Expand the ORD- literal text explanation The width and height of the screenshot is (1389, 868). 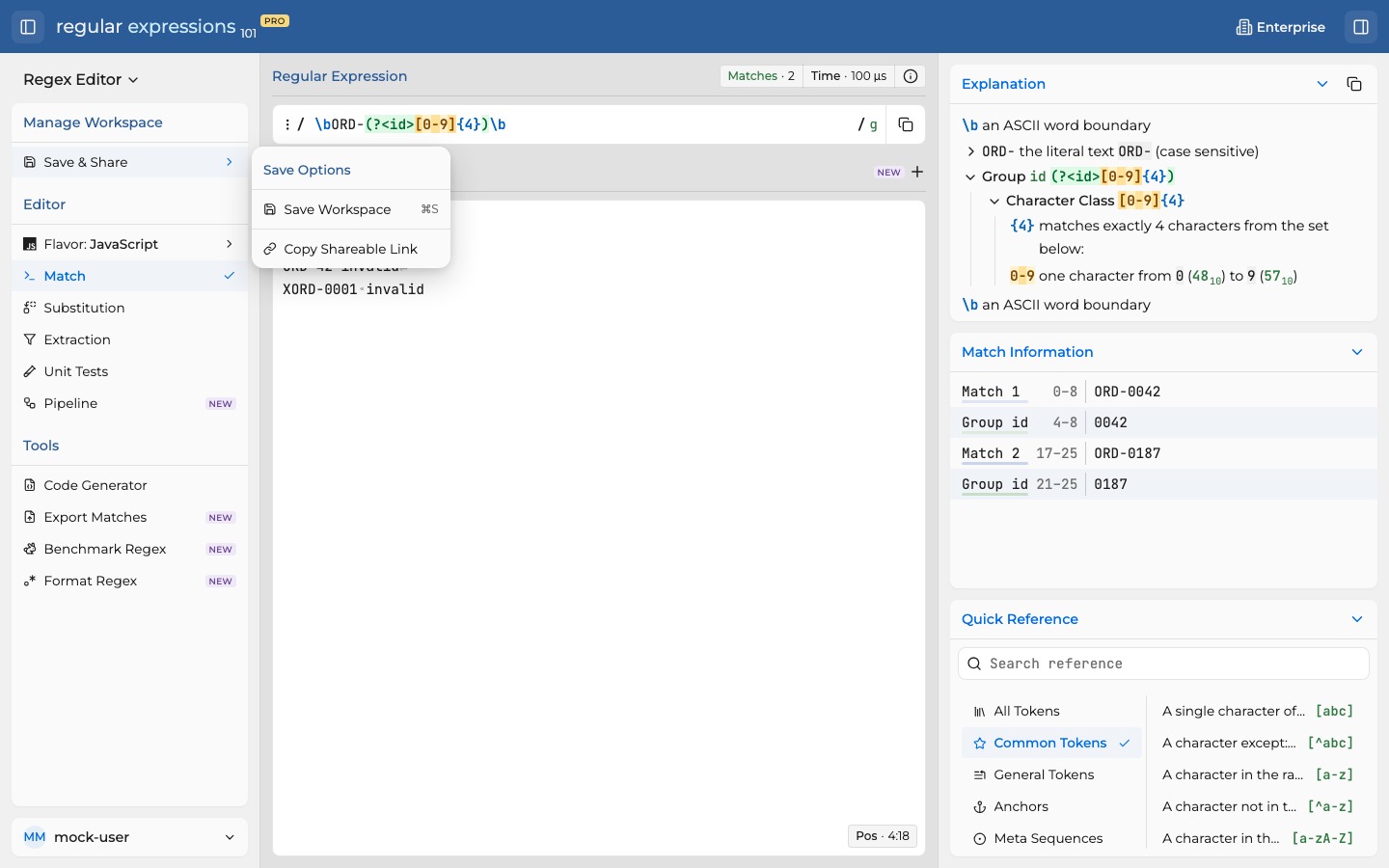tap(971, 151)
